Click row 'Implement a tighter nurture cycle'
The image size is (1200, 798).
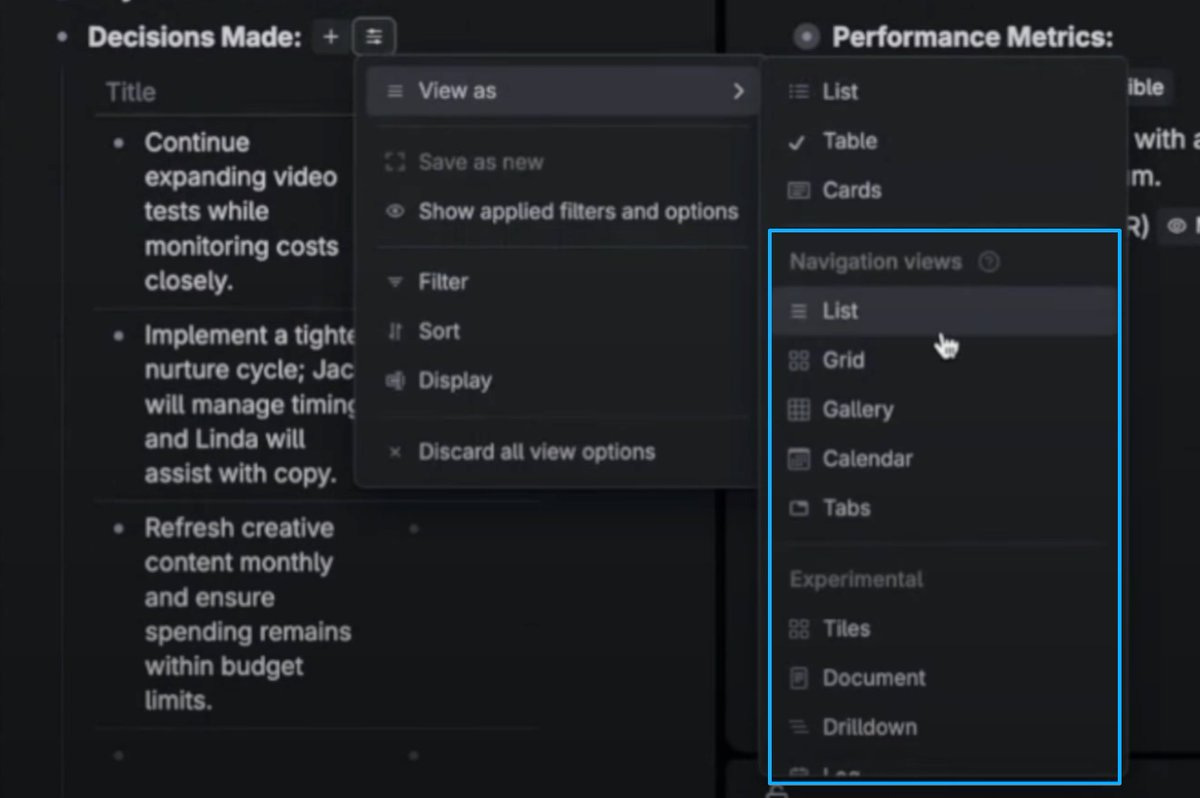pos(251,404)
